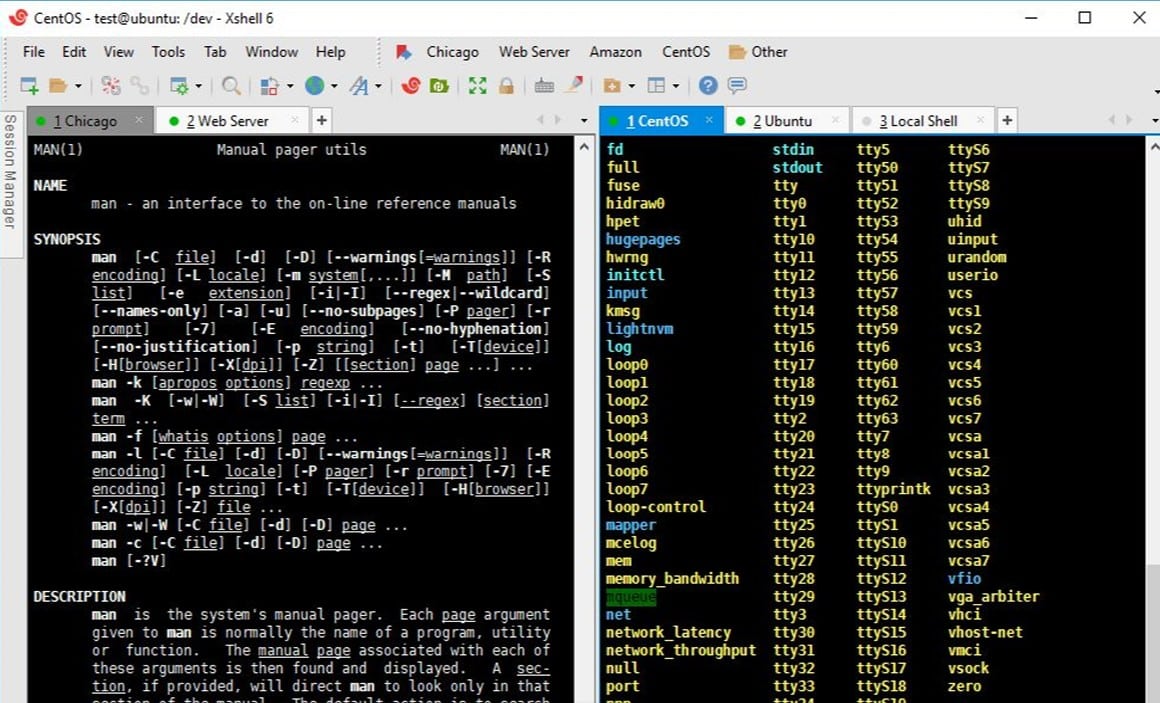Add a new tab beside Local Shell
Screen dimensions: 1160x703
[x=1007, y=120]
